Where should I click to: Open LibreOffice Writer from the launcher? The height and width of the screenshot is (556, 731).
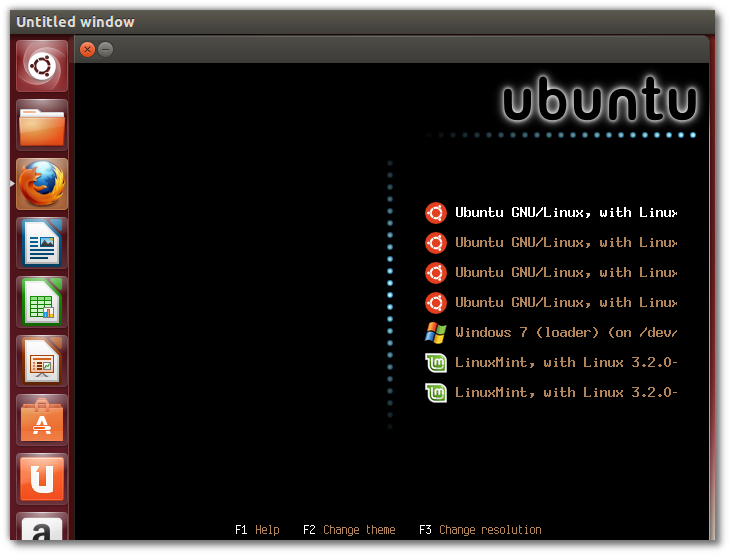(42, 243)
